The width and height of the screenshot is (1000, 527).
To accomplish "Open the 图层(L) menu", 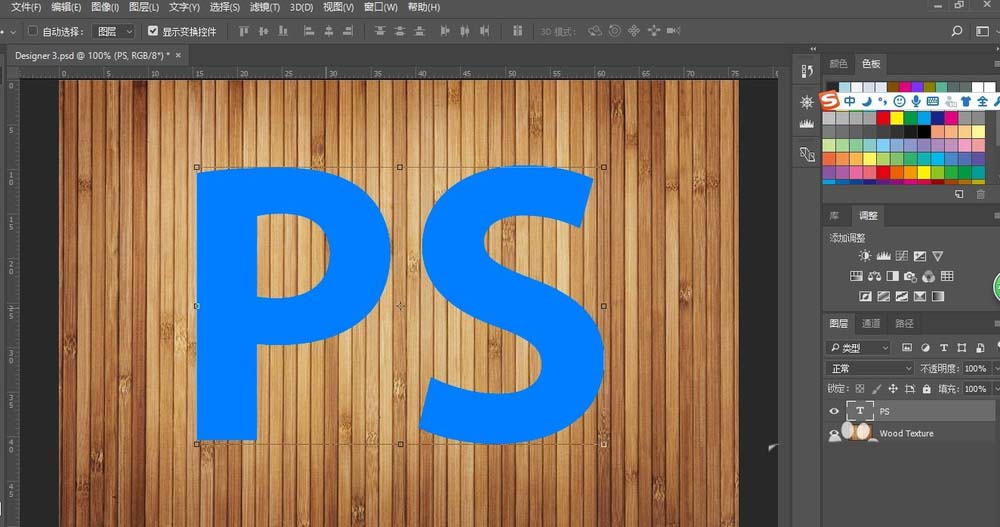I will (144, 7).
